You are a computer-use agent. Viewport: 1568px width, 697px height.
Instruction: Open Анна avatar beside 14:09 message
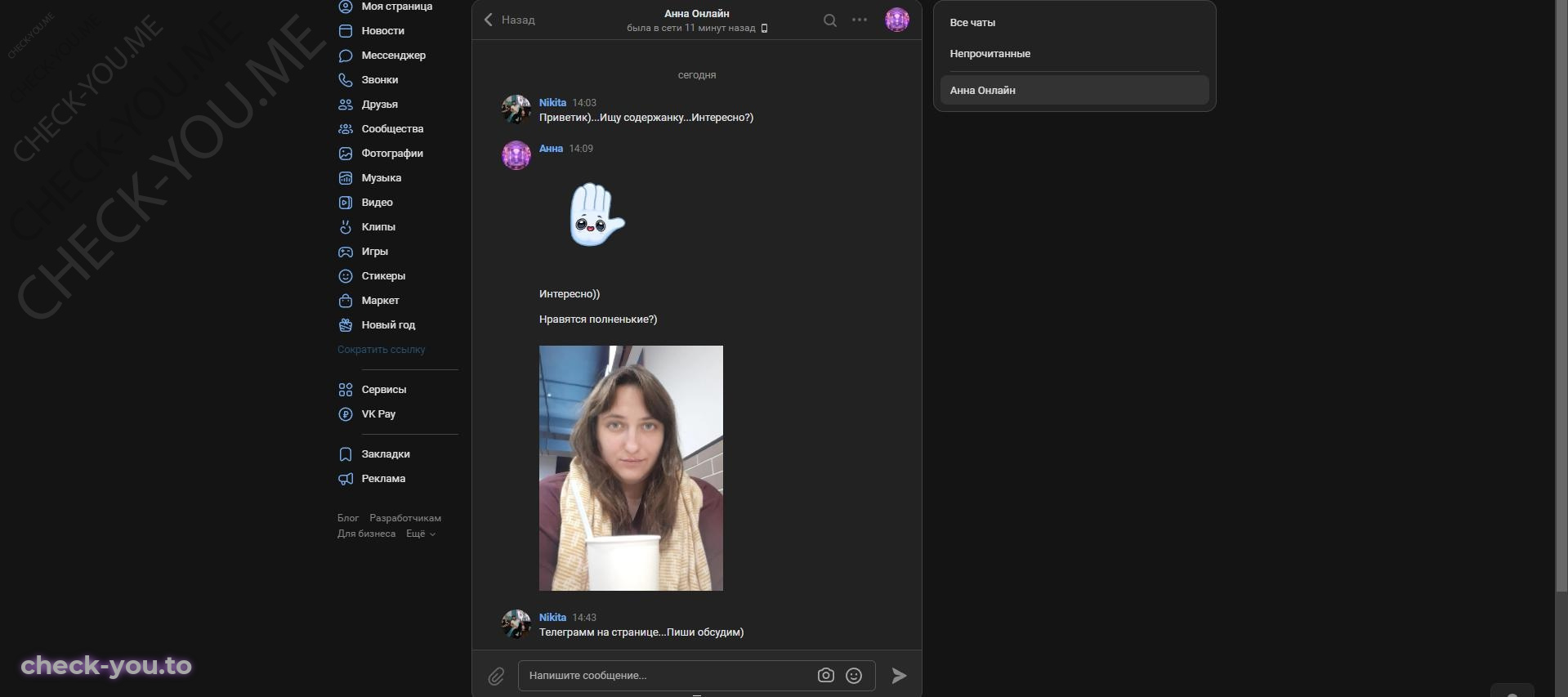pos(516,155)
